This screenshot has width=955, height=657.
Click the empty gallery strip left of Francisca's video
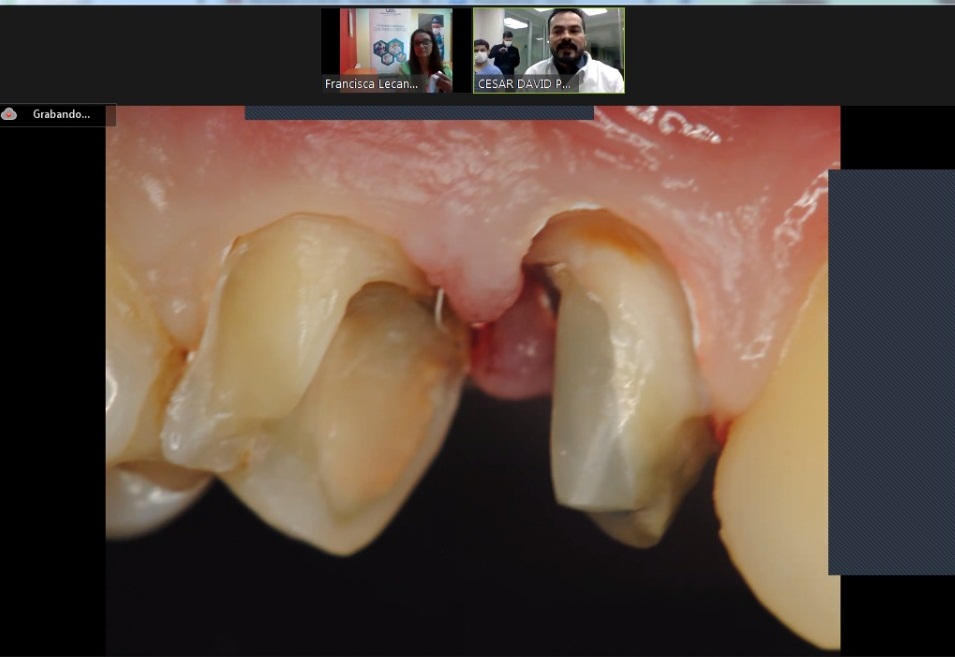160,50
